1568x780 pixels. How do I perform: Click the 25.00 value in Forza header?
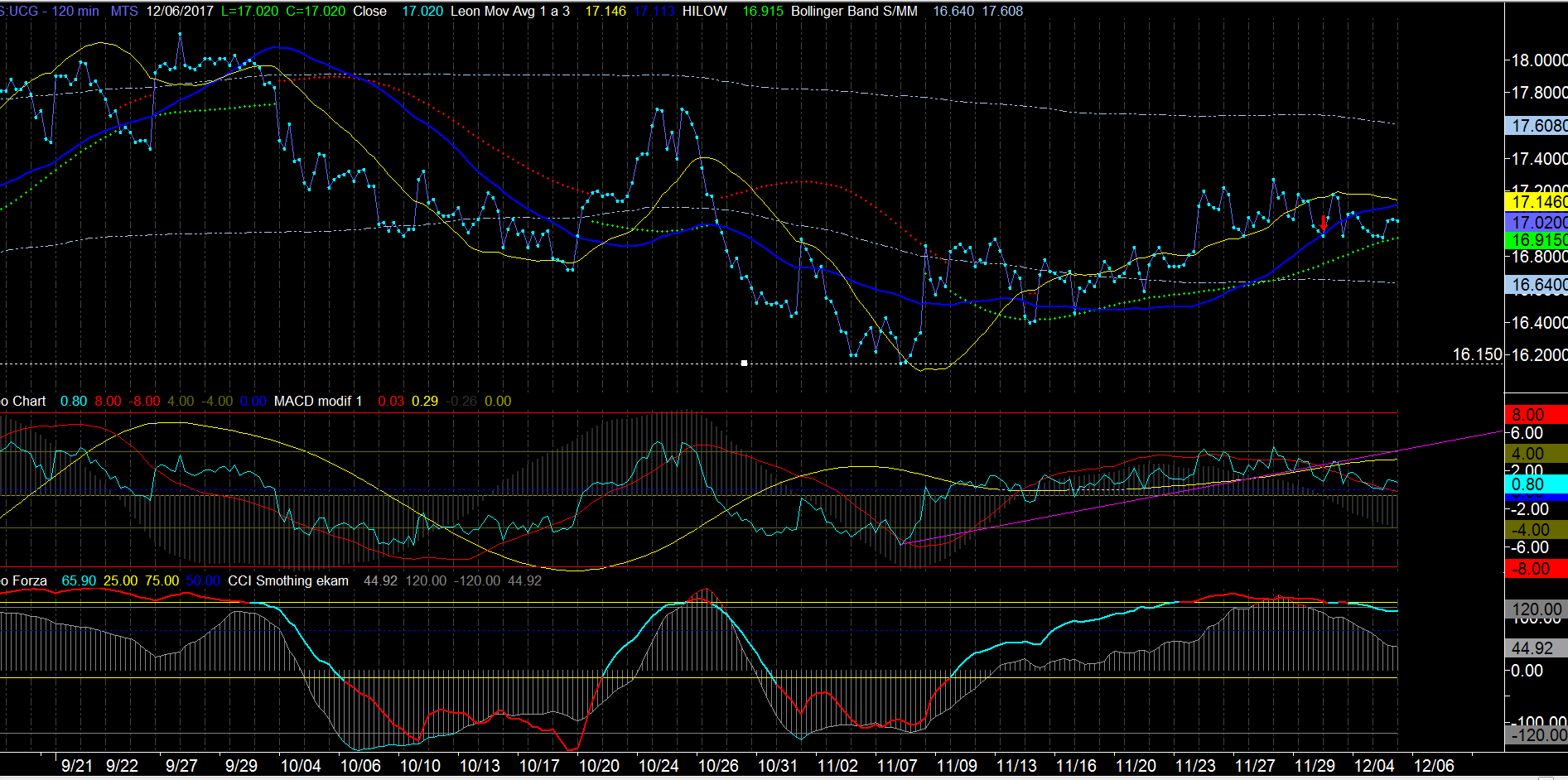pyautogui.click(x=121, y=580)
